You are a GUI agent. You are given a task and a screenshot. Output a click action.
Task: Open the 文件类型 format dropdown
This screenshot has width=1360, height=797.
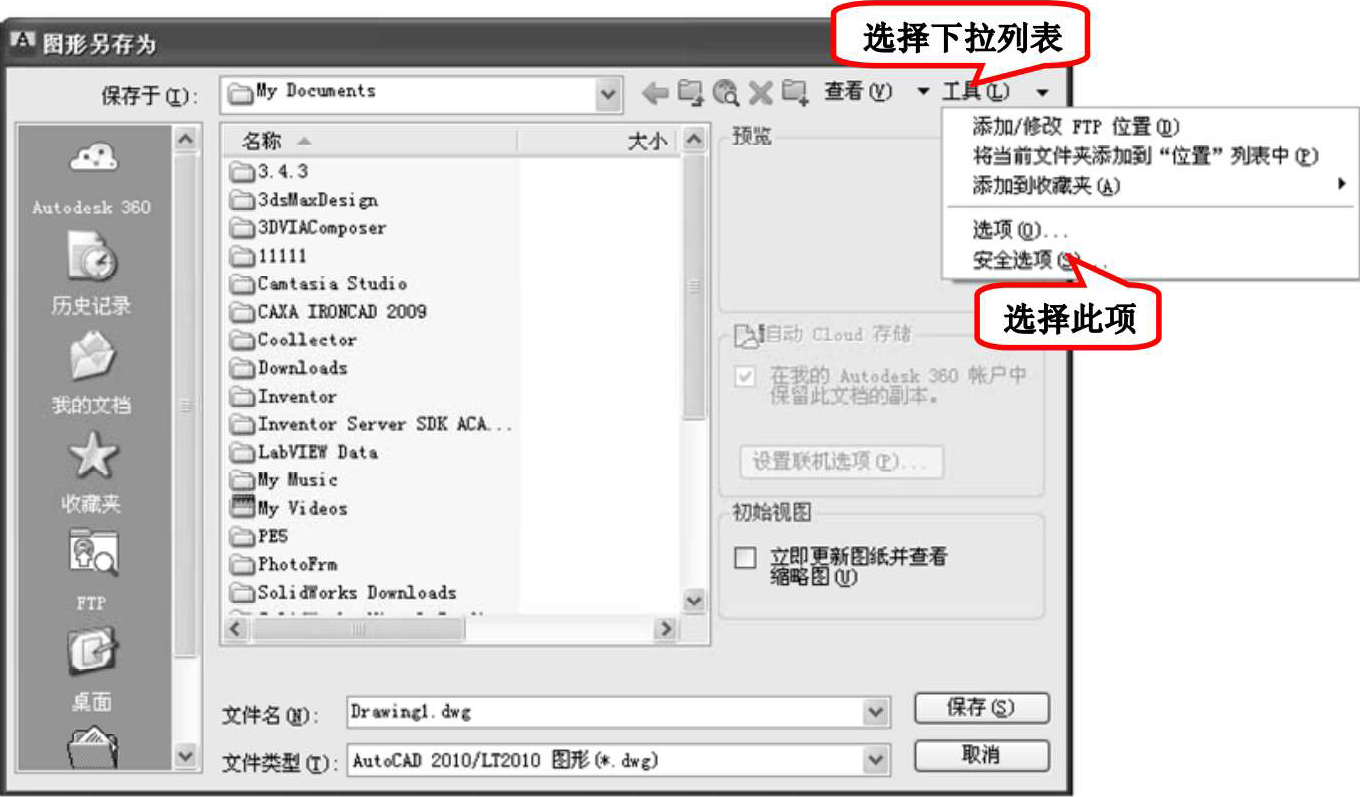point(876,761)
